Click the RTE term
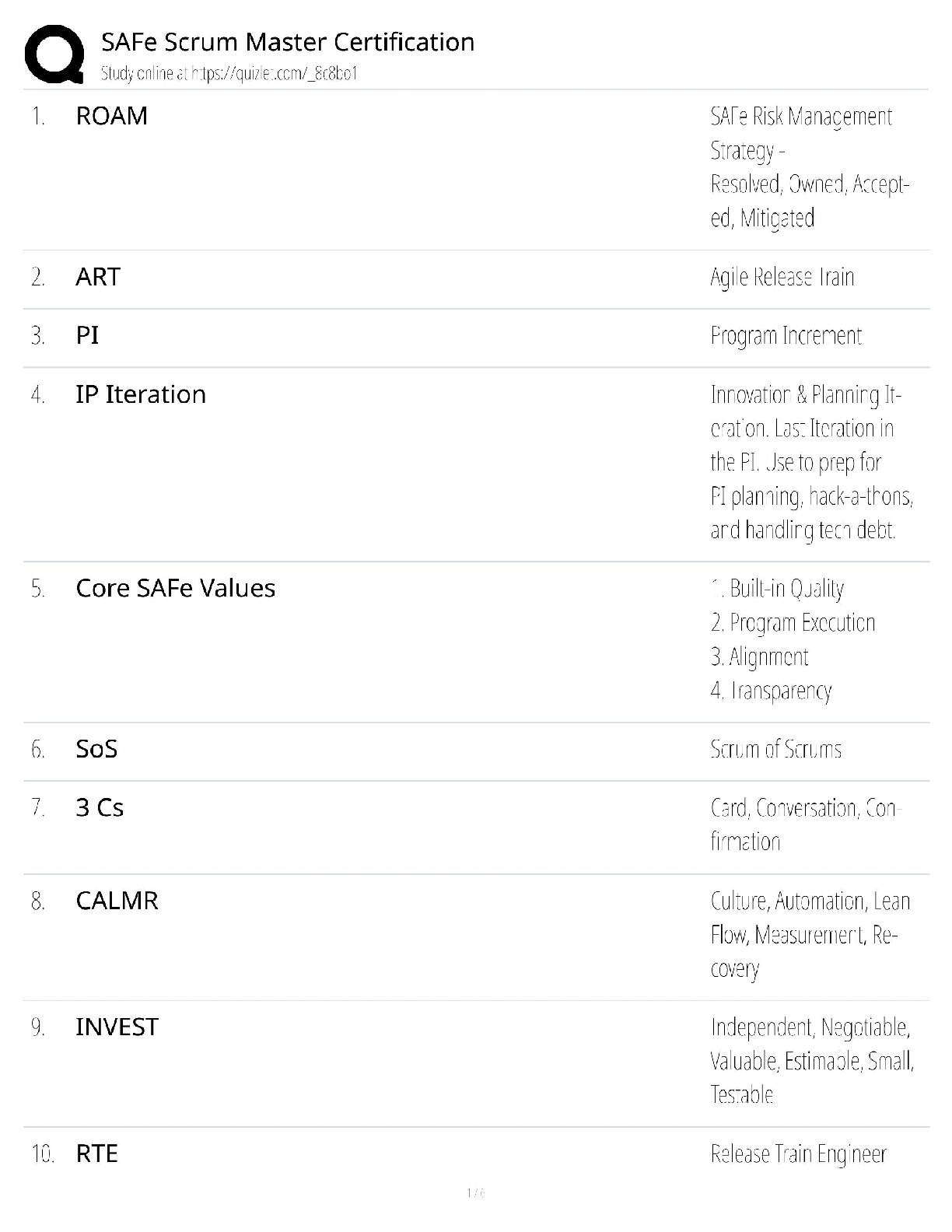Image resolution: width=952 pixels, height=1232 pixels. click(96, 1153)
